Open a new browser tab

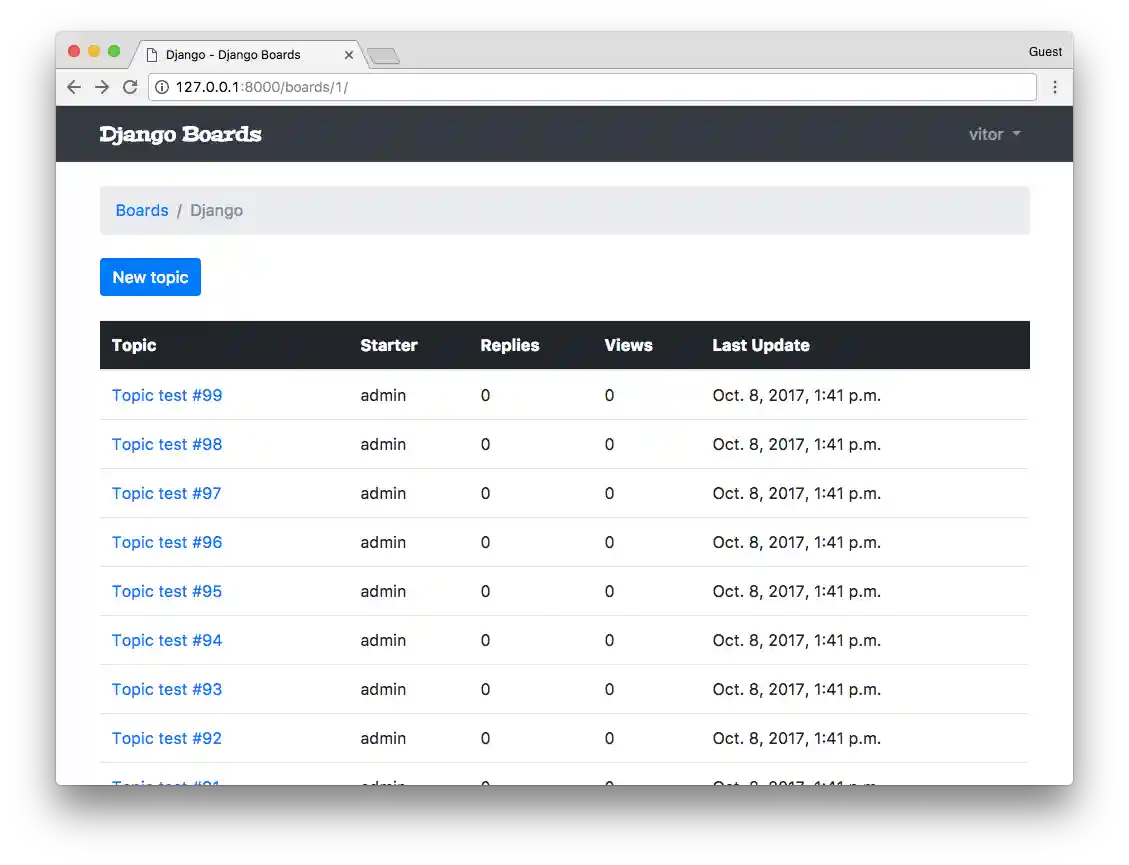click(x=383, y=56)
